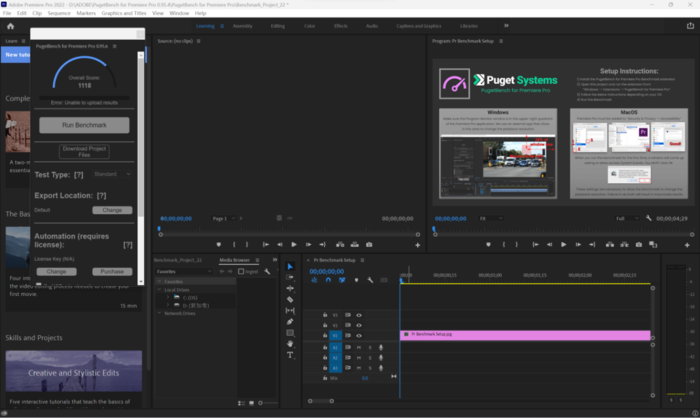
Task: Select the Rectangle tool
Action: pos(290,333)
